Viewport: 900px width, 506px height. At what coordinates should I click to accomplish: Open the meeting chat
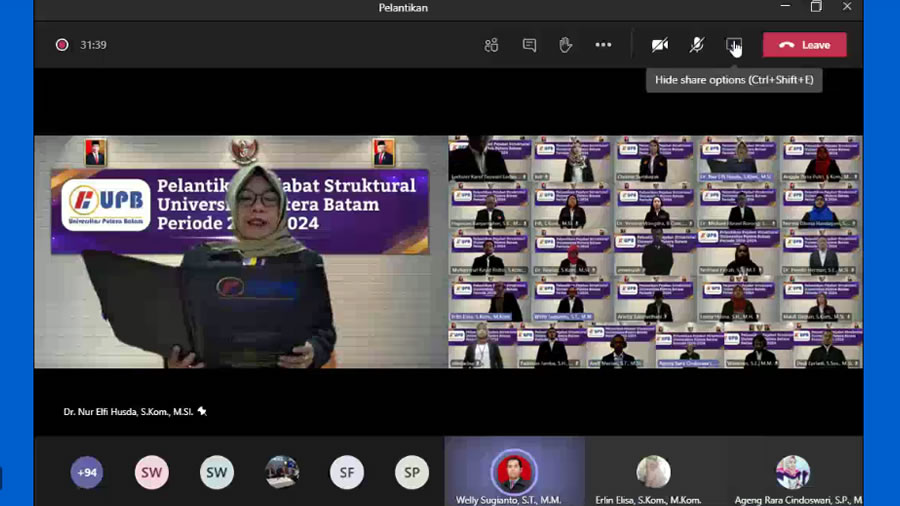click(x=529, y=45)
